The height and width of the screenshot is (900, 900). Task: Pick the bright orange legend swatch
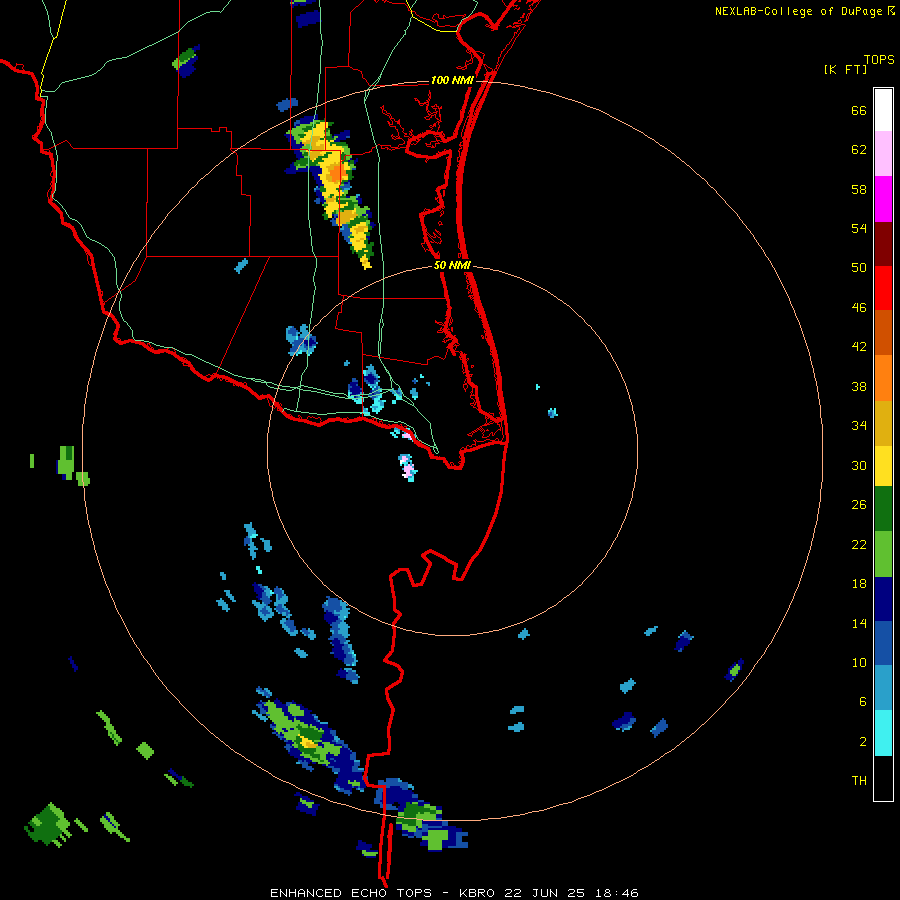pos(883,378)
